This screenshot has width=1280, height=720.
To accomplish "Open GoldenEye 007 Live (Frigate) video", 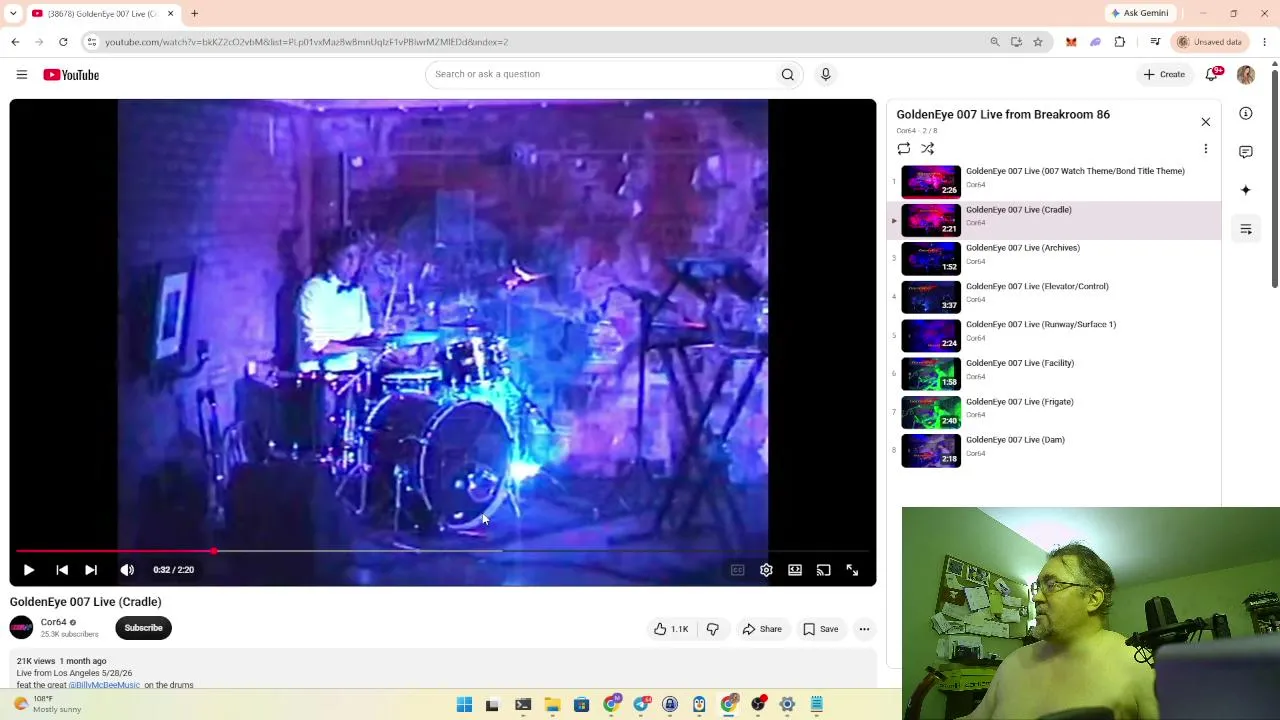I will click(1054, 412).
